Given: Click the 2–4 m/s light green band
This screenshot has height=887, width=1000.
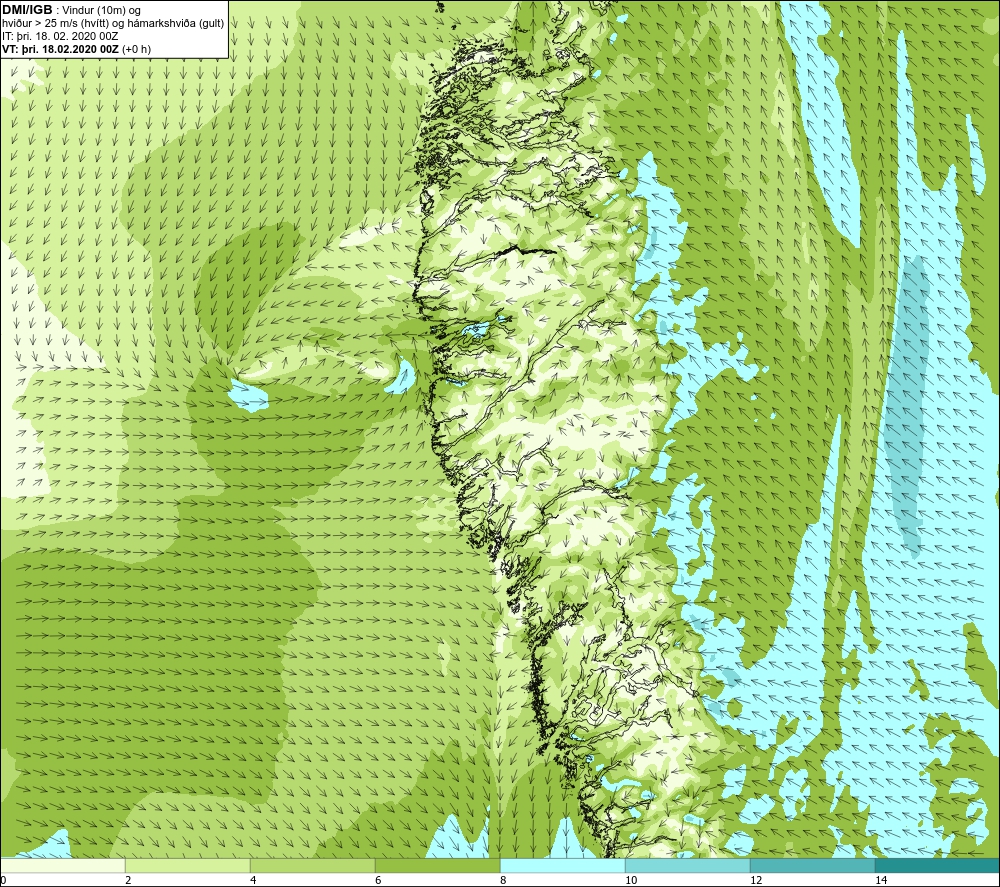Looking at the screenshot, I should click(188, 865).
